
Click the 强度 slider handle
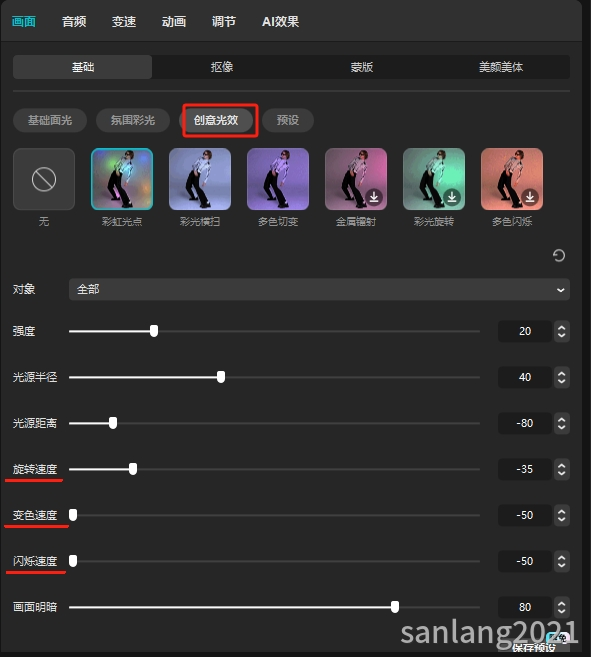[x=154, y=331]
